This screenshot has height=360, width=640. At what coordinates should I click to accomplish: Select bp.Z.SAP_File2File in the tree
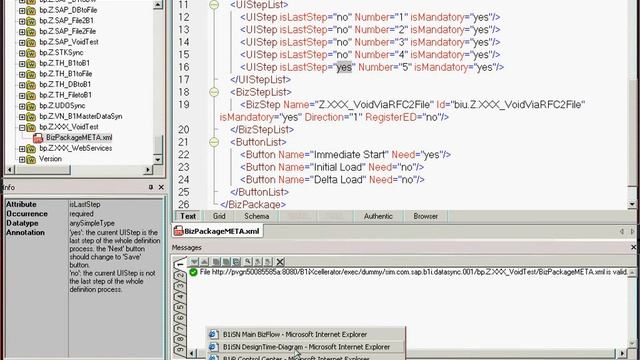pos(68,31)
